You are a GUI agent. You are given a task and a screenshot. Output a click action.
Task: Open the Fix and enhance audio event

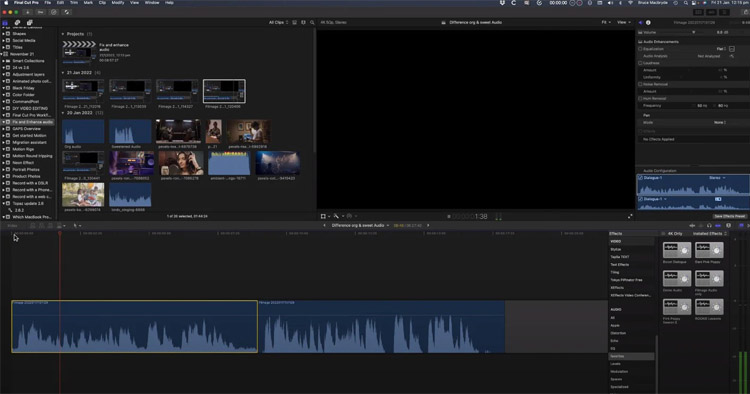(x=32, y=122)
